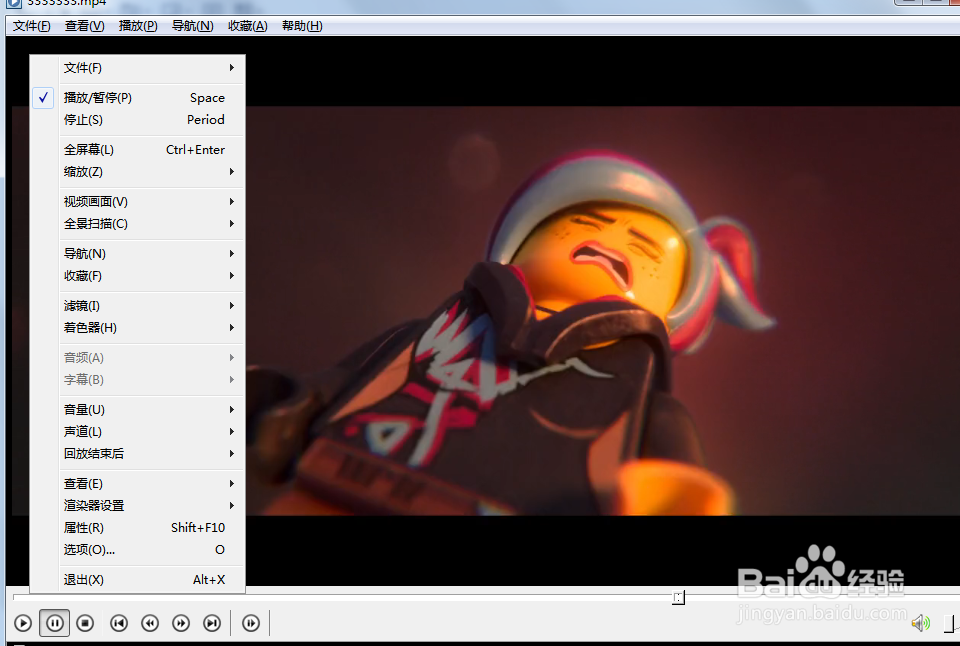Skip to previous file button

tap(119, 623)
